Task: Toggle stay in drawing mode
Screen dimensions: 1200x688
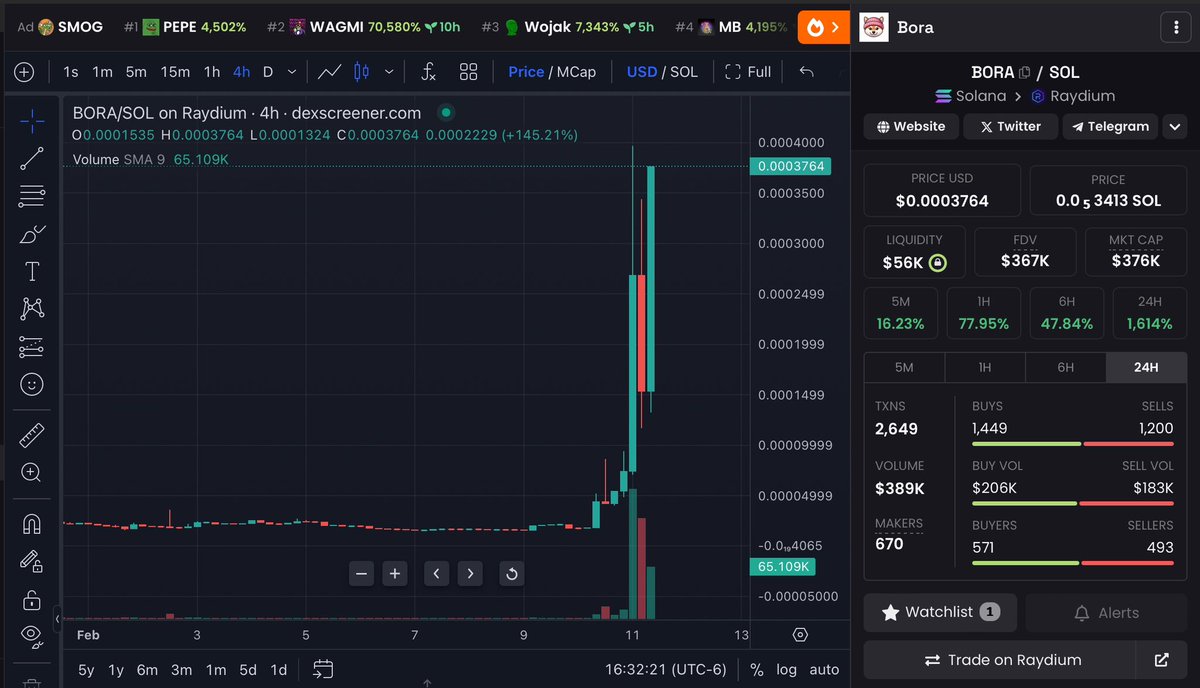Action: 32,561
